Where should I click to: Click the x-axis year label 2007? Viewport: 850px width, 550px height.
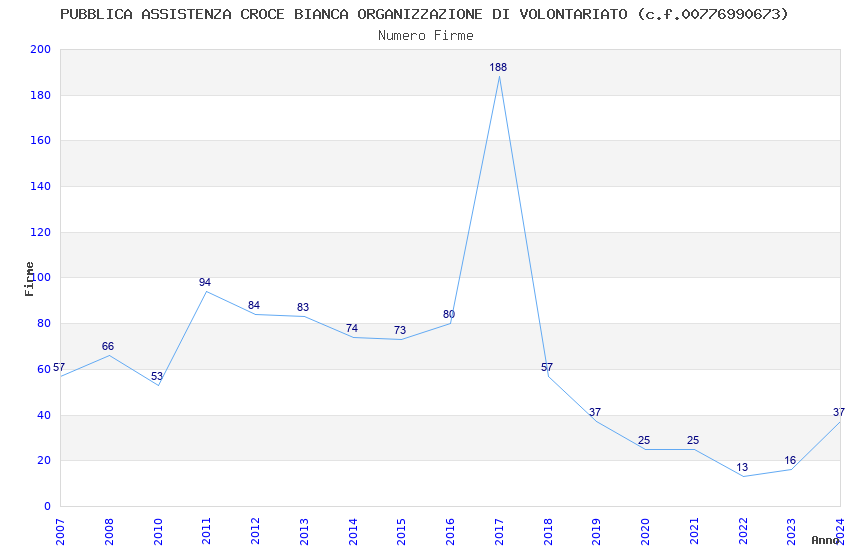click(x=60, y=531)
